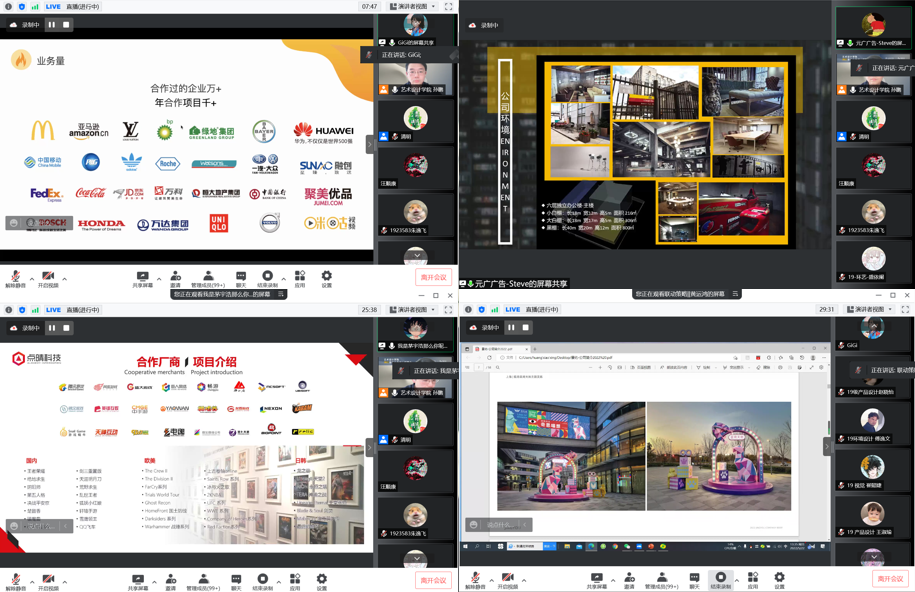Click Share Screen icon in top-left meeting toolbar
915x592 pixels.
[x=142, y=277]
